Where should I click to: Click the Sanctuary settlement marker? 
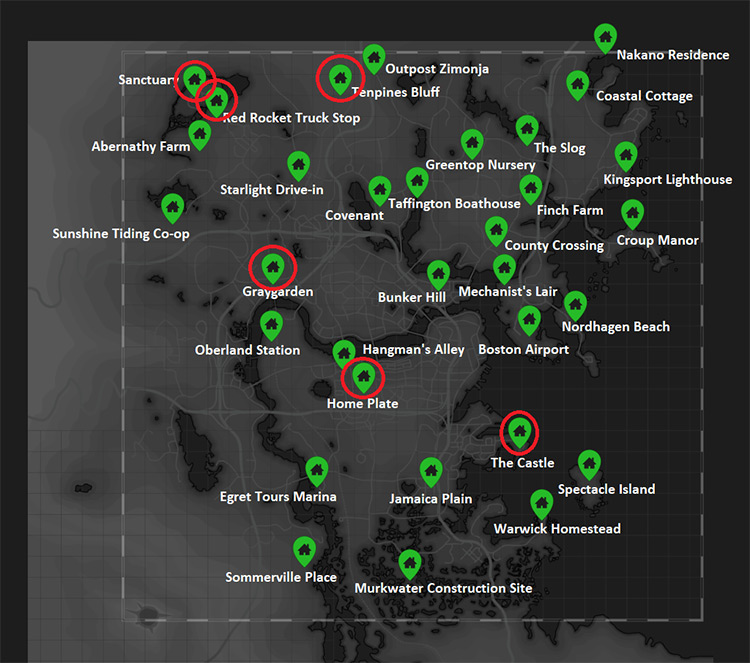pyautogui.click(x=195, y=80)
